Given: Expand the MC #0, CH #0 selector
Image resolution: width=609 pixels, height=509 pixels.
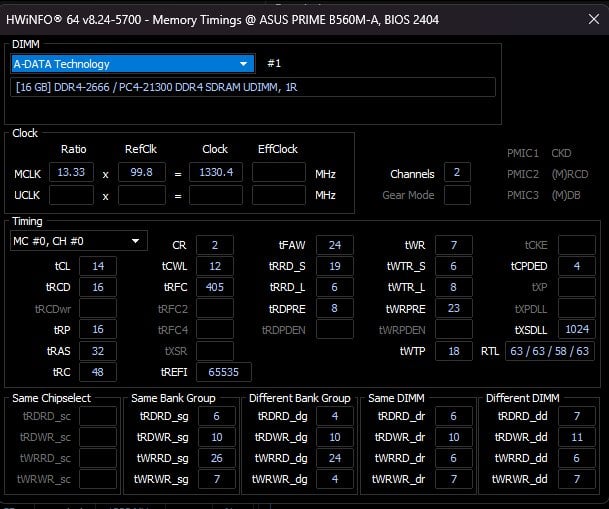Looking at the screenshot, I should pos(78,241).
